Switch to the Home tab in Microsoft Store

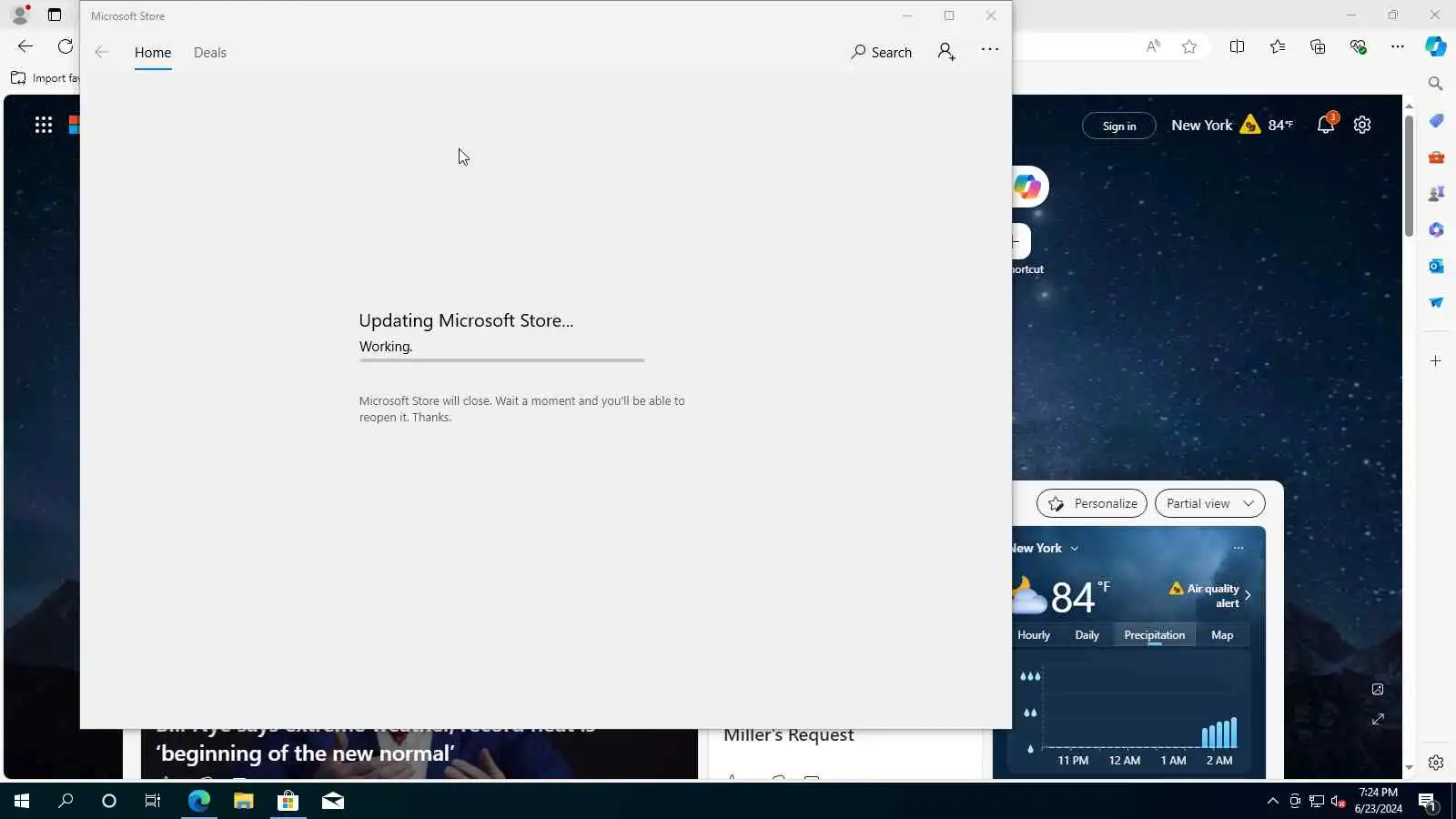(x=153, y=53)
